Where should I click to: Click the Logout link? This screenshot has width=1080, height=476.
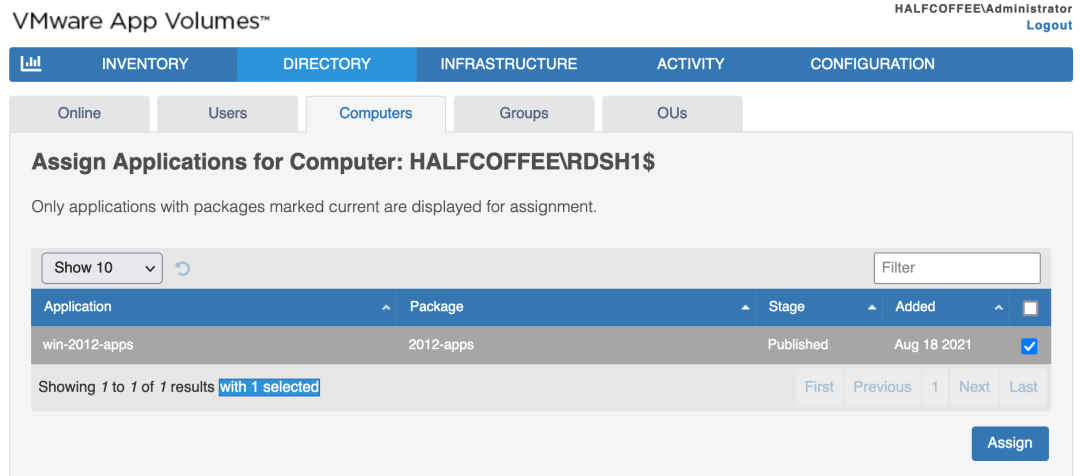coord(1049,25)
